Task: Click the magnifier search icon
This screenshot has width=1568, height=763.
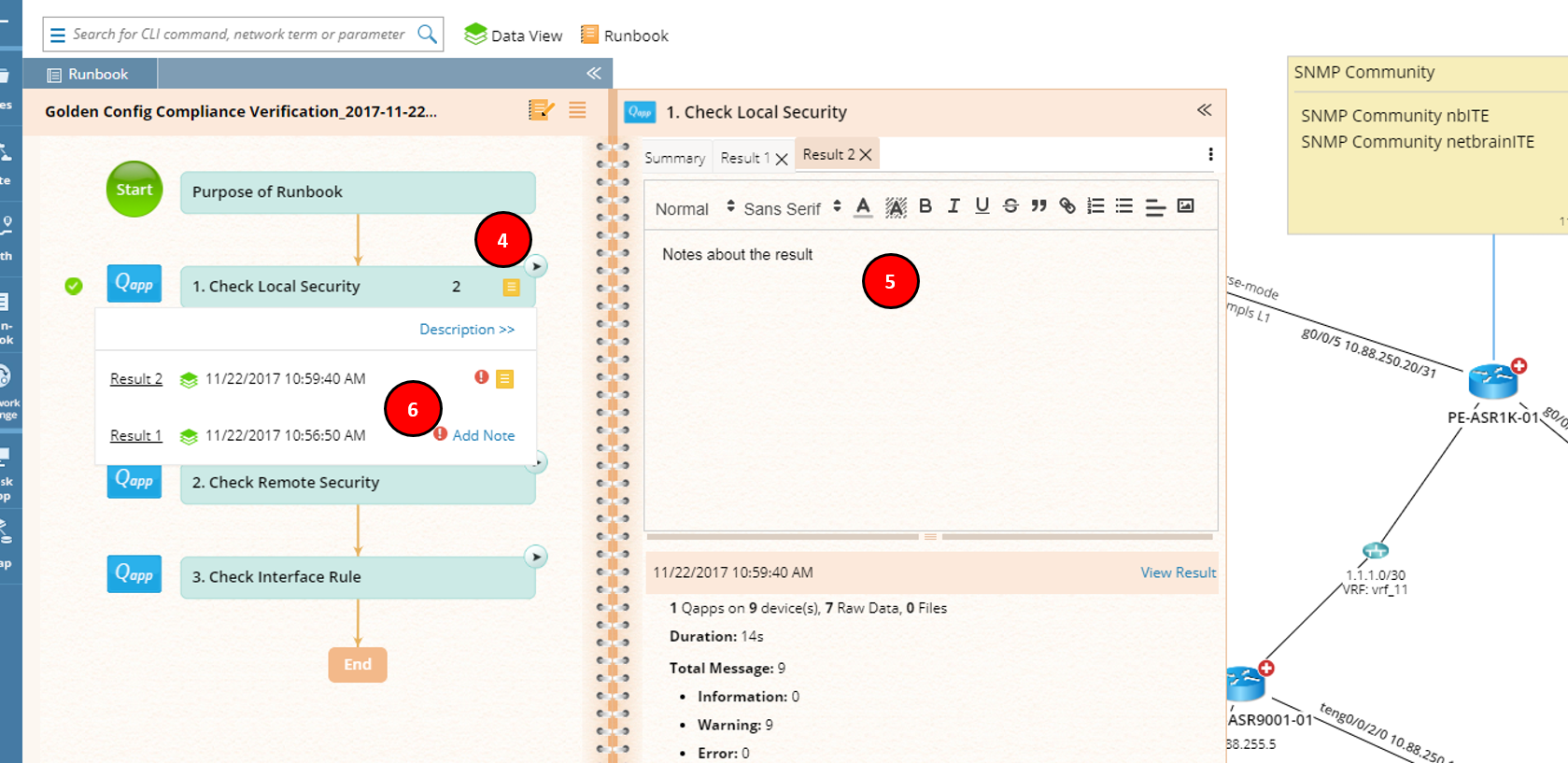Action: pyautogui.click(x=427, y=35)
